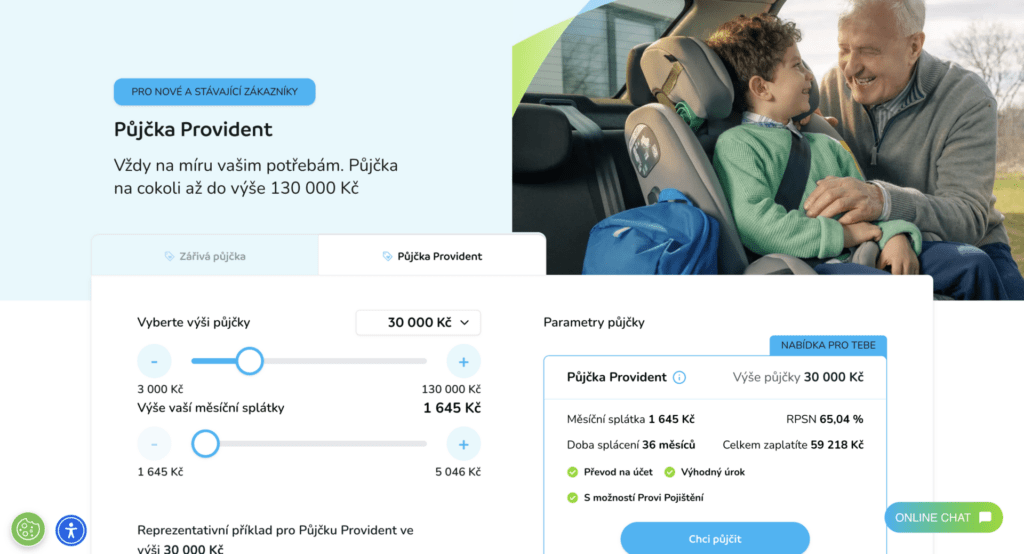Image resolution: width=1024 pixels, height=554 pixels.
Task: Decrease loan amount with minus button
Action: click(154, 361)
